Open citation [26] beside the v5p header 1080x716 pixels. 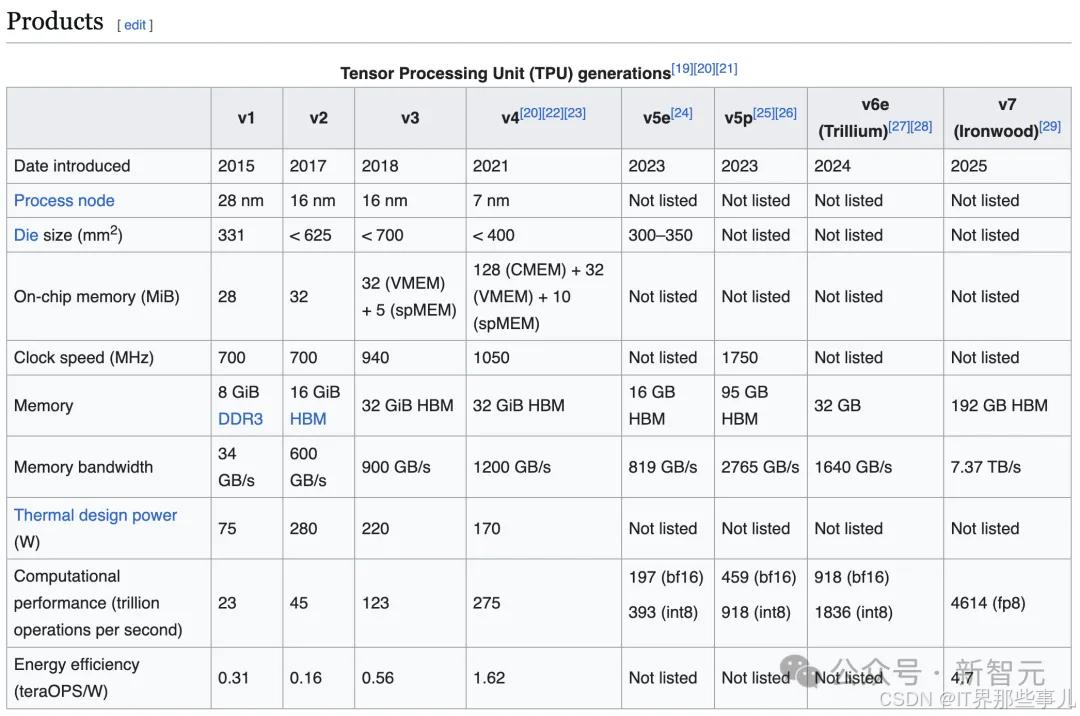(786, 113)
